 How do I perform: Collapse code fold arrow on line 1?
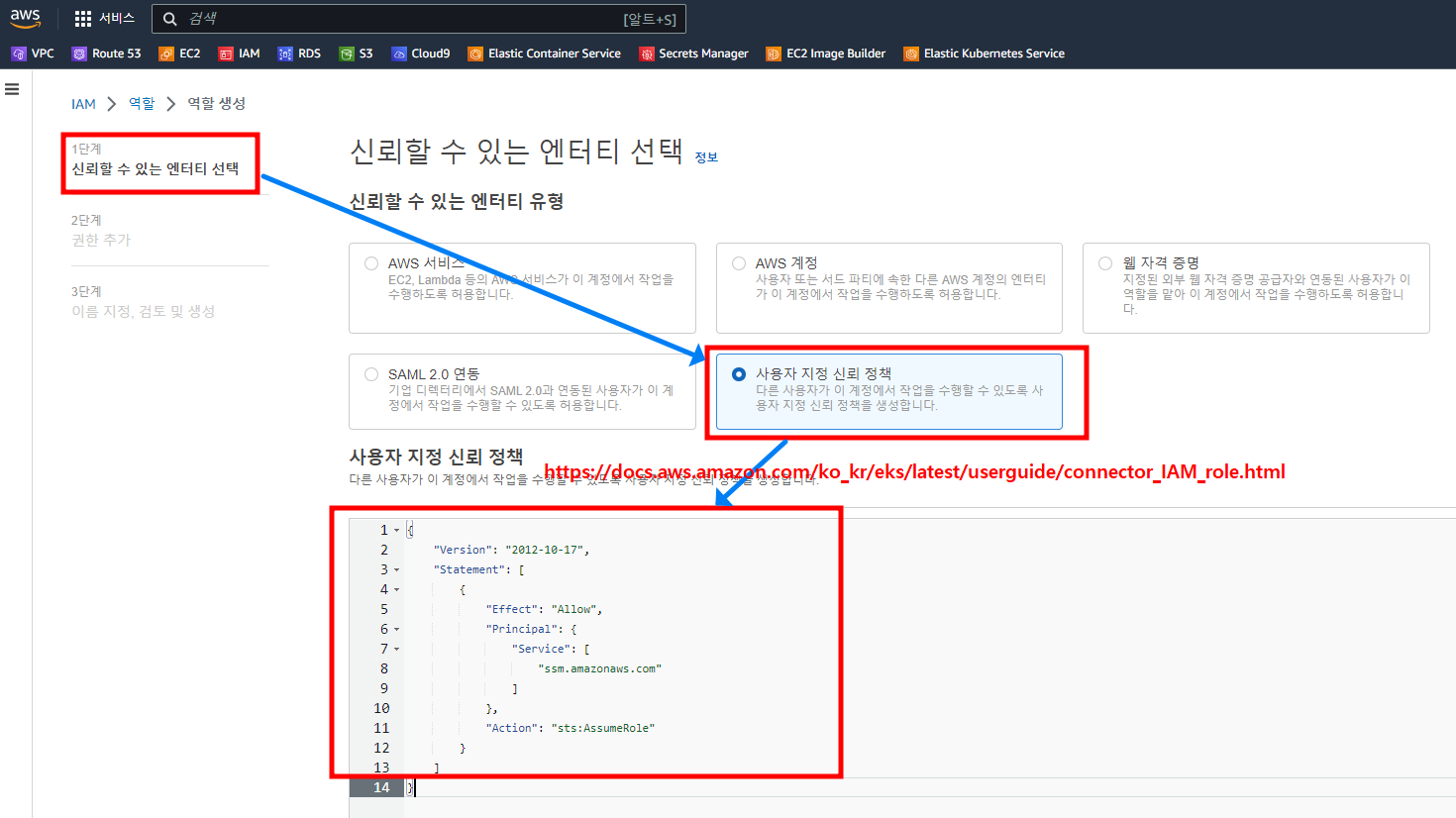pos(396,530)
